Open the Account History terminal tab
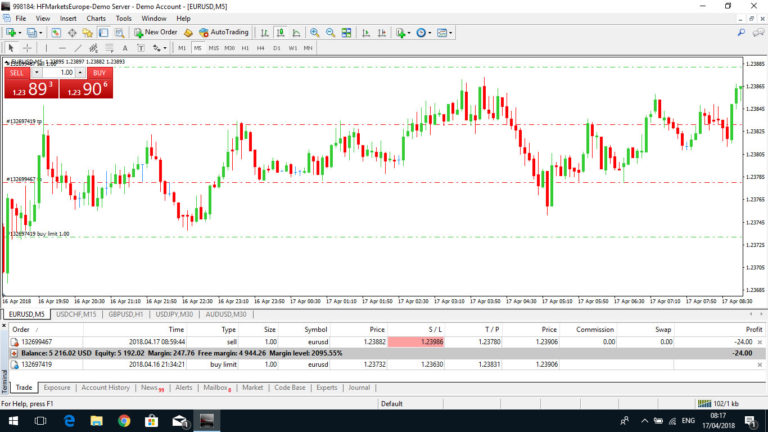 (105, 387)
